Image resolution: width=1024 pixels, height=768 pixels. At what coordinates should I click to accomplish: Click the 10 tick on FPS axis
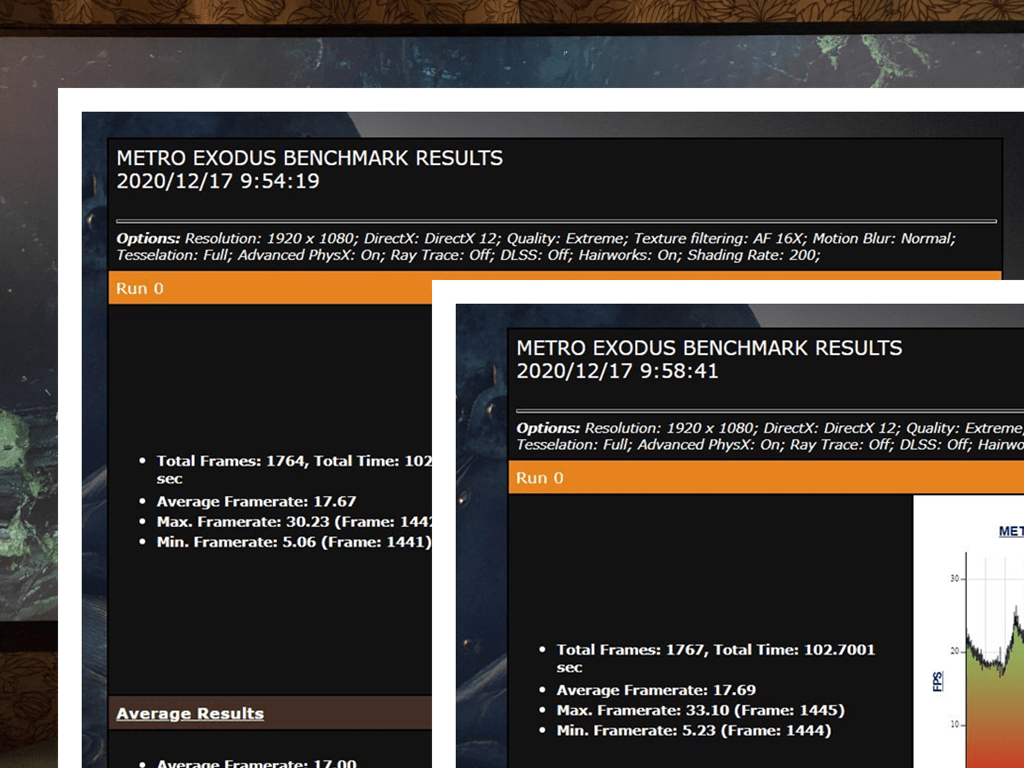[954, 724]
